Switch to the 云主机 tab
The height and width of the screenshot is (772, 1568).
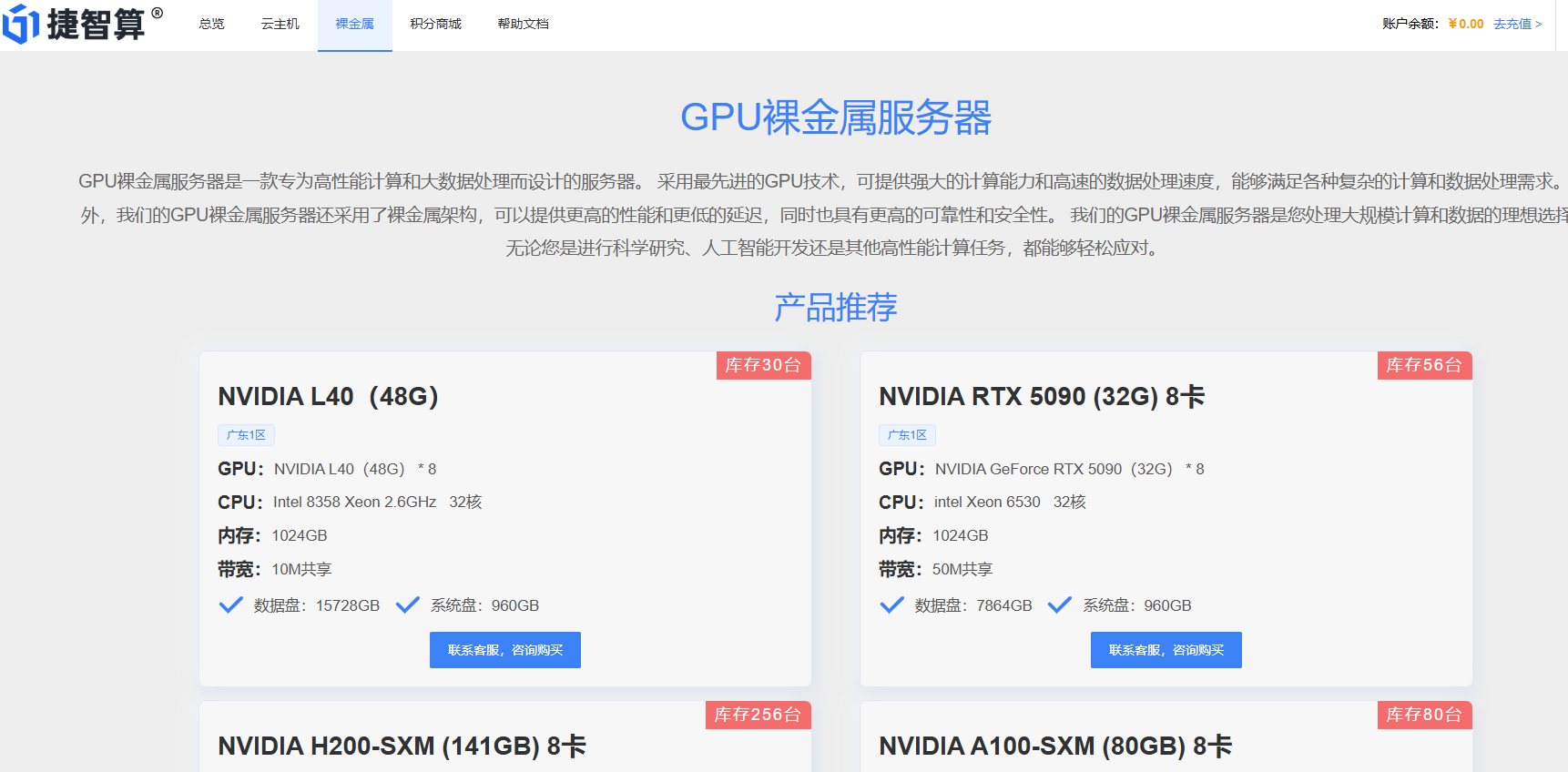point(280,24)
